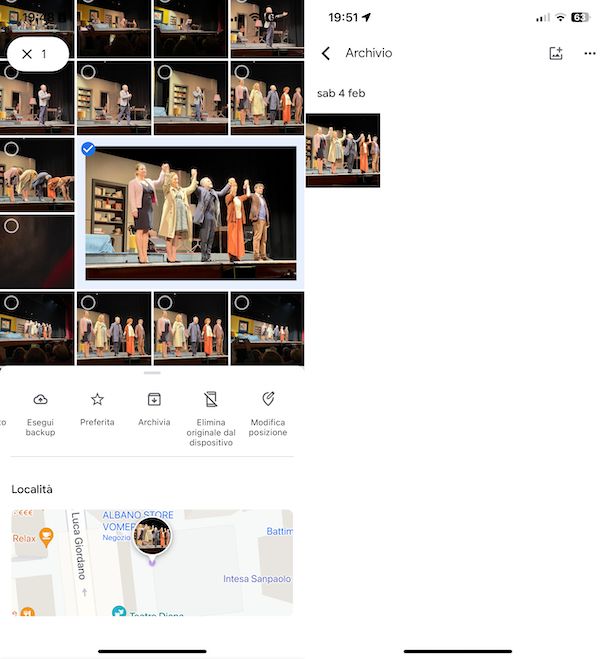The width and height of the screenshot is (610, 659).
Task: Tap the photo pin on the Località map
Action: pos(152,537)
